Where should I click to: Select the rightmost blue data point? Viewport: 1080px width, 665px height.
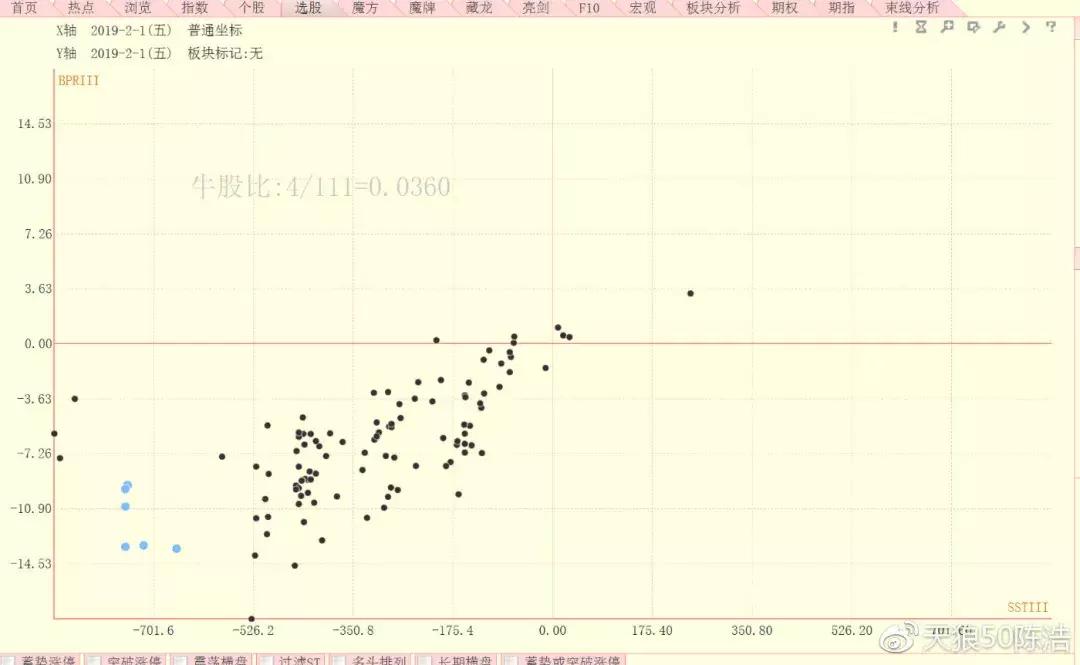coord(176,549)
